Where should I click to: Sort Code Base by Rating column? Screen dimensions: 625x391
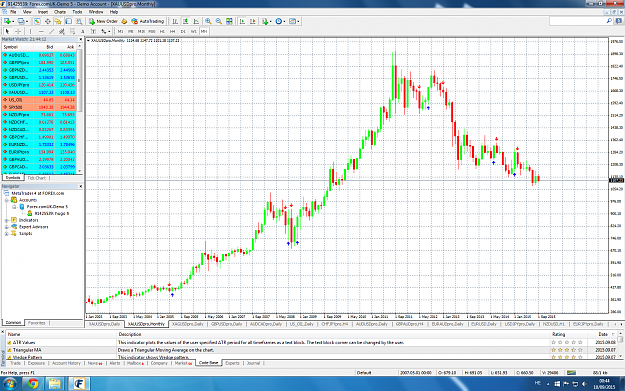pos(558,334)
